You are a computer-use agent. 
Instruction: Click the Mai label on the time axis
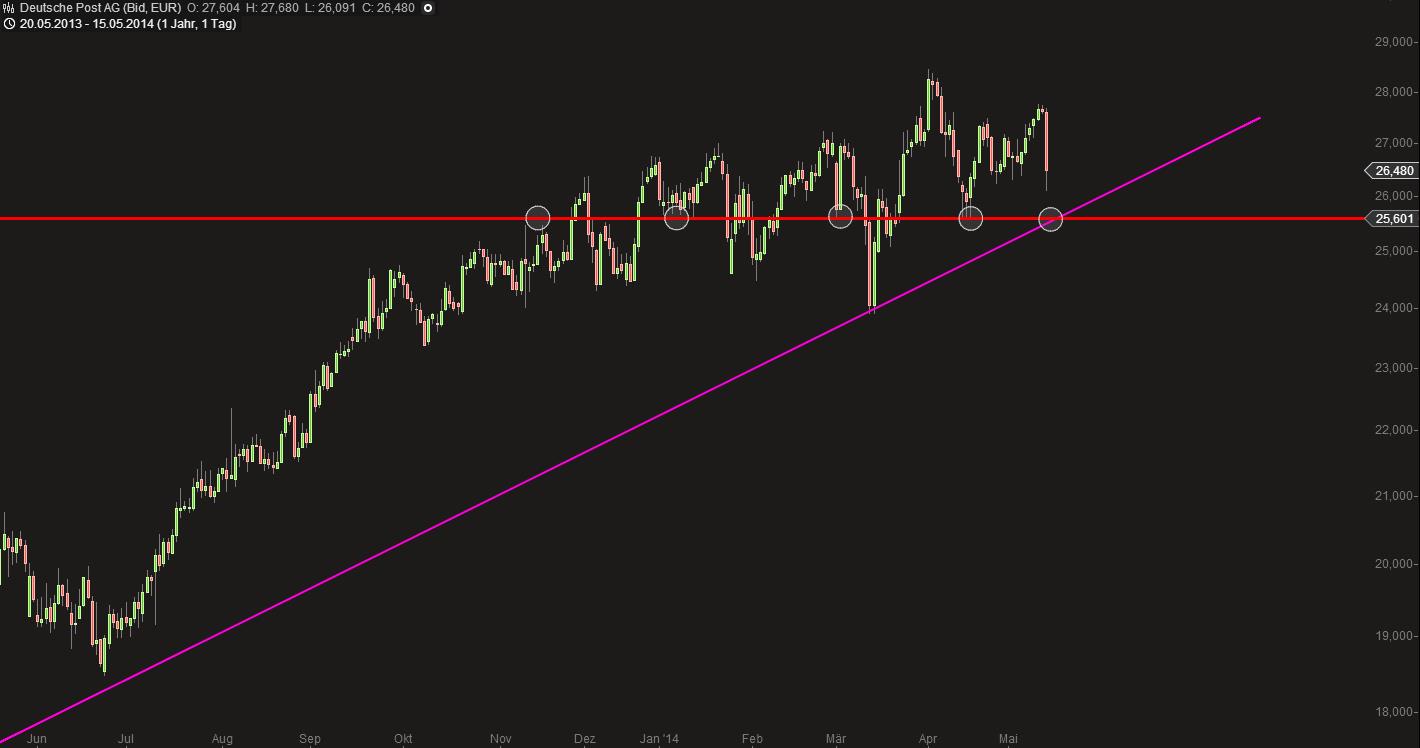[1008, 739]
